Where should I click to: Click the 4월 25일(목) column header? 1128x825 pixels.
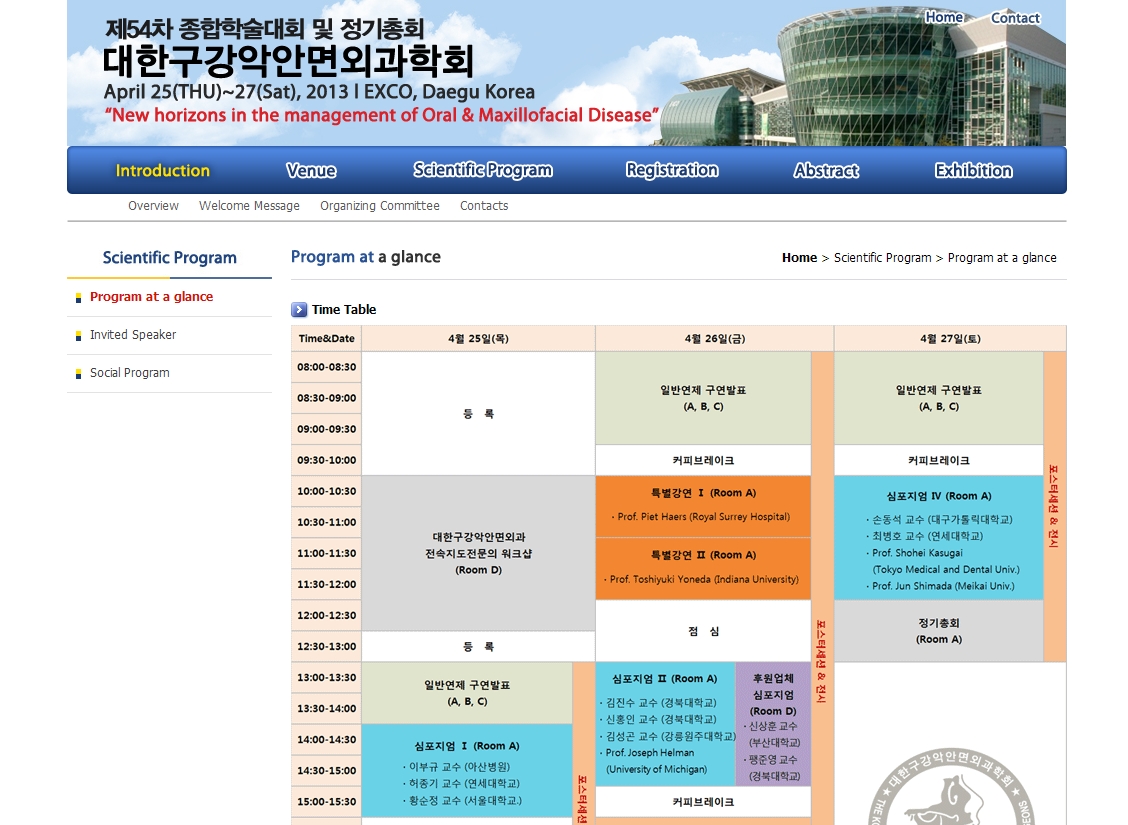(x=478, y=338)
